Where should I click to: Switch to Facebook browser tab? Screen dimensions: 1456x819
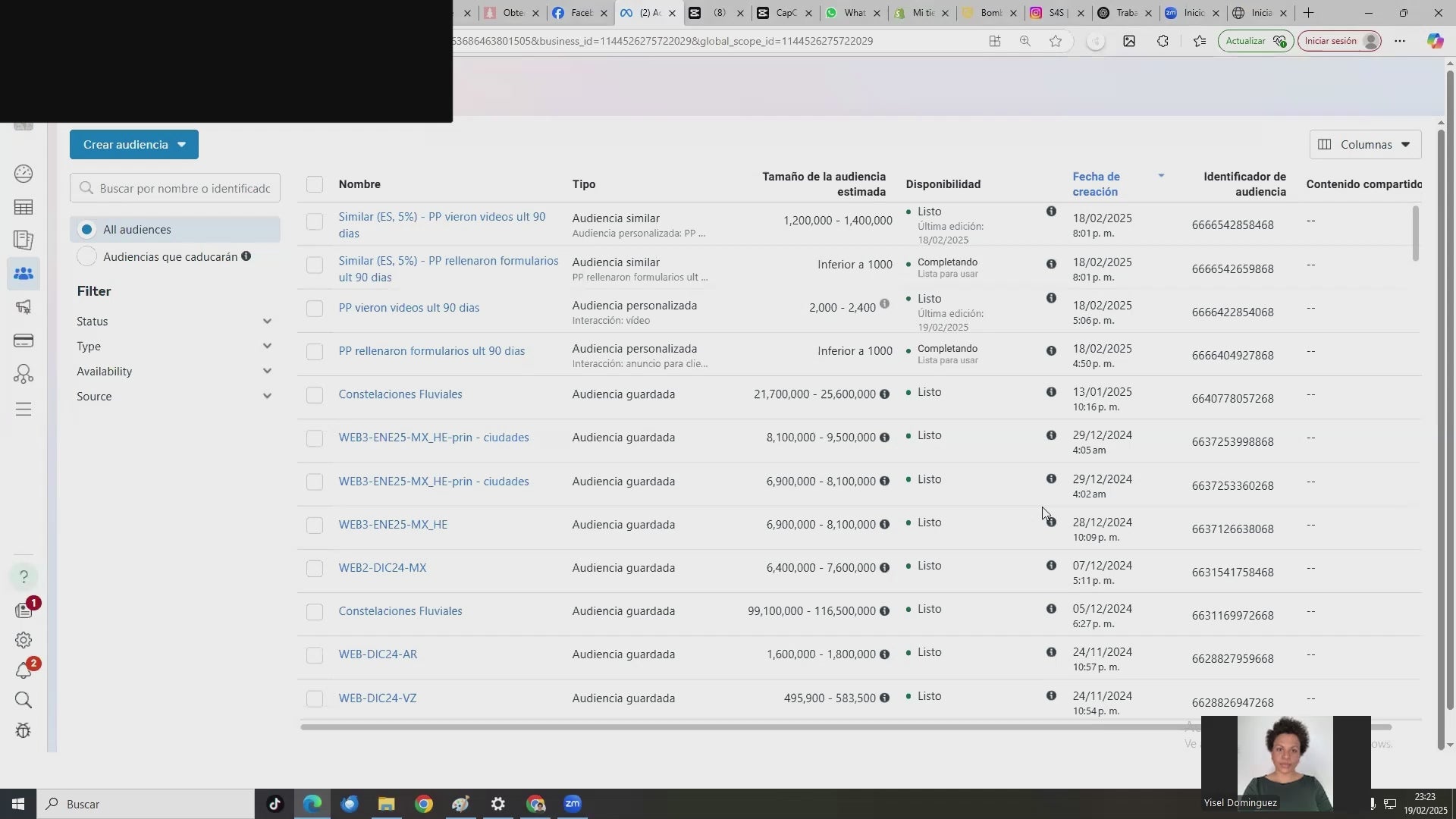click(x=581, y=13)
